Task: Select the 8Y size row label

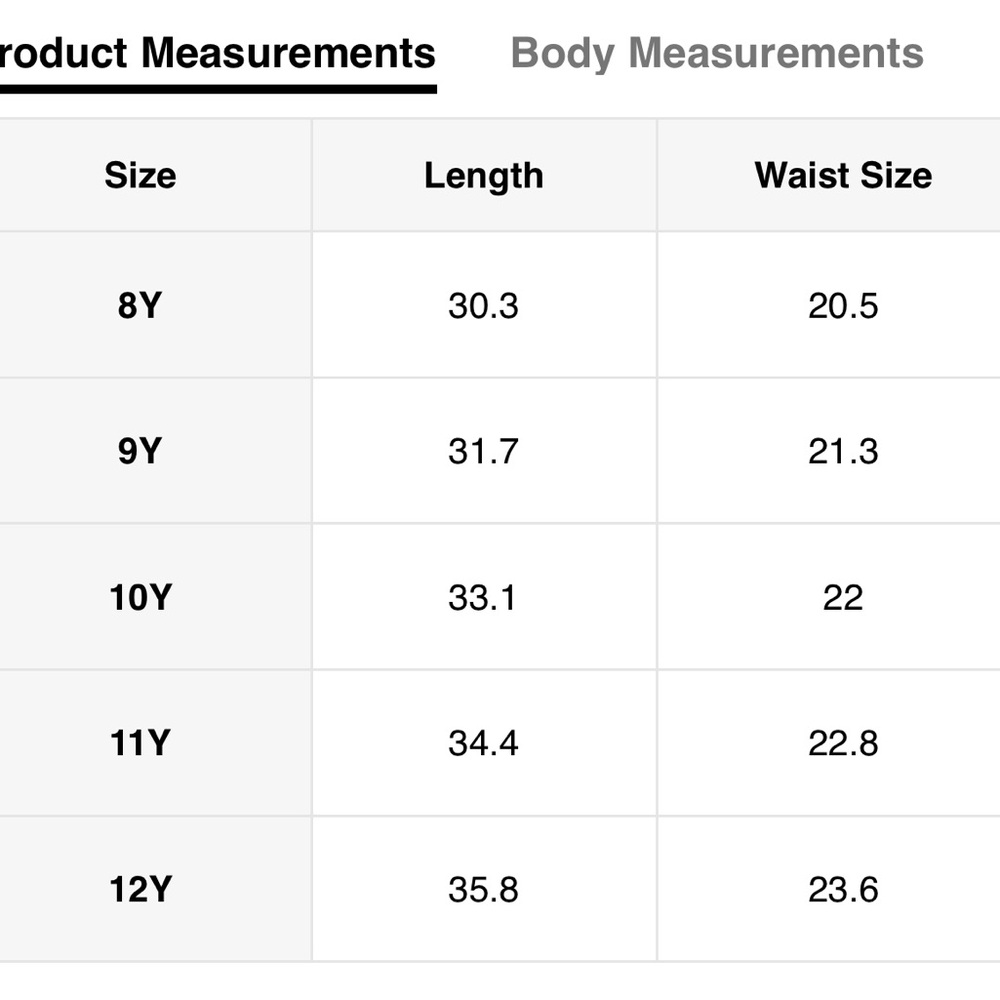Action: point(140,305)
